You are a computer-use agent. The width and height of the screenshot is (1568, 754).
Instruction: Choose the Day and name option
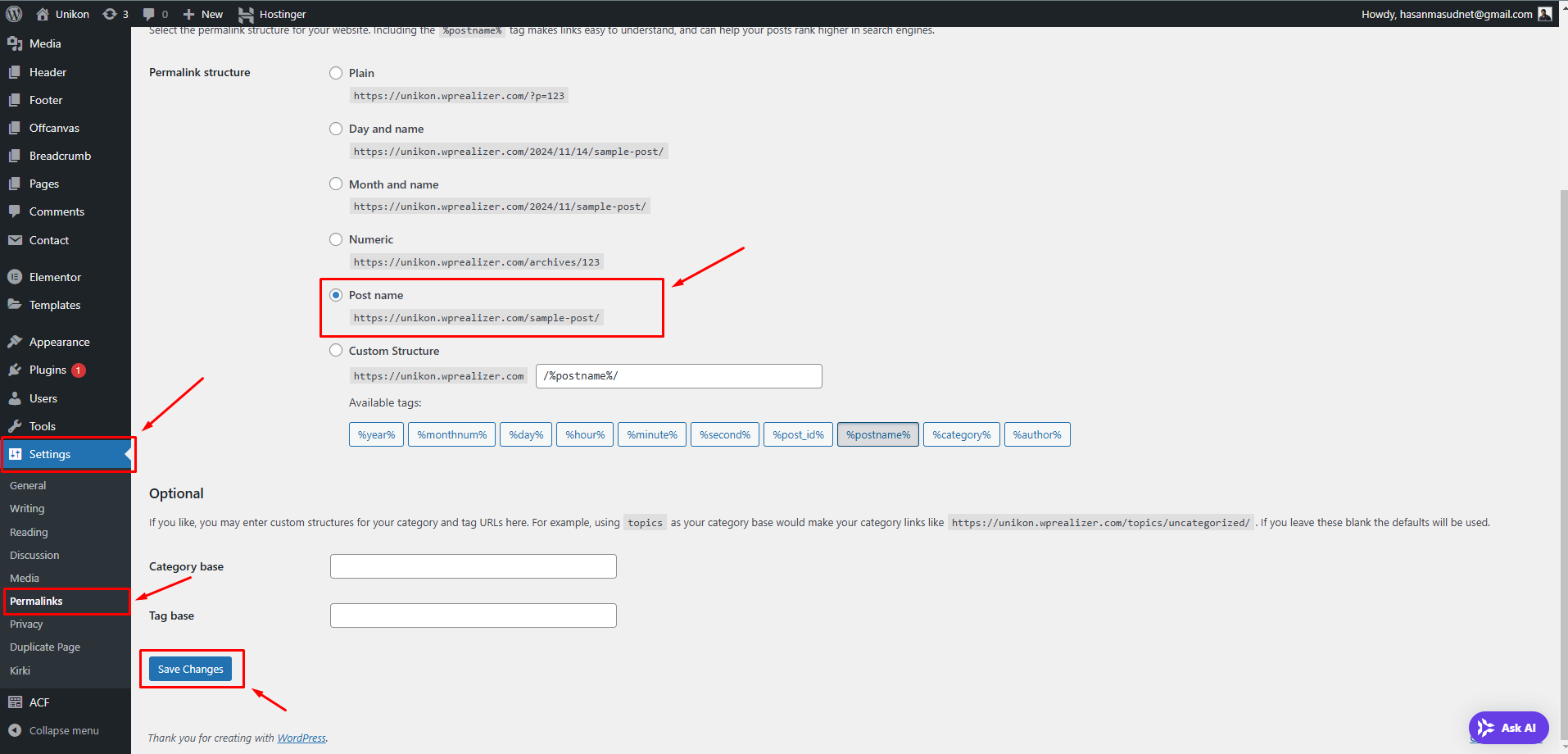coord(336,129)
